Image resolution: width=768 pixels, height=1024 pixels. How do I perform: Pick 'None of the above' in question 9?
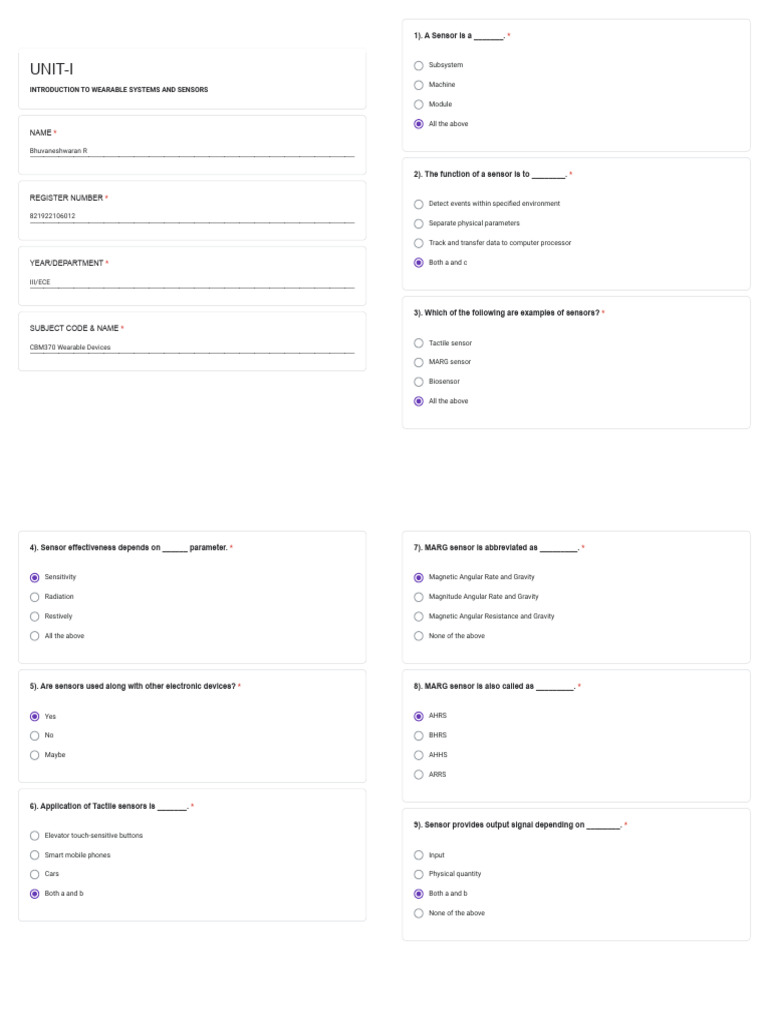pos(419,914)
